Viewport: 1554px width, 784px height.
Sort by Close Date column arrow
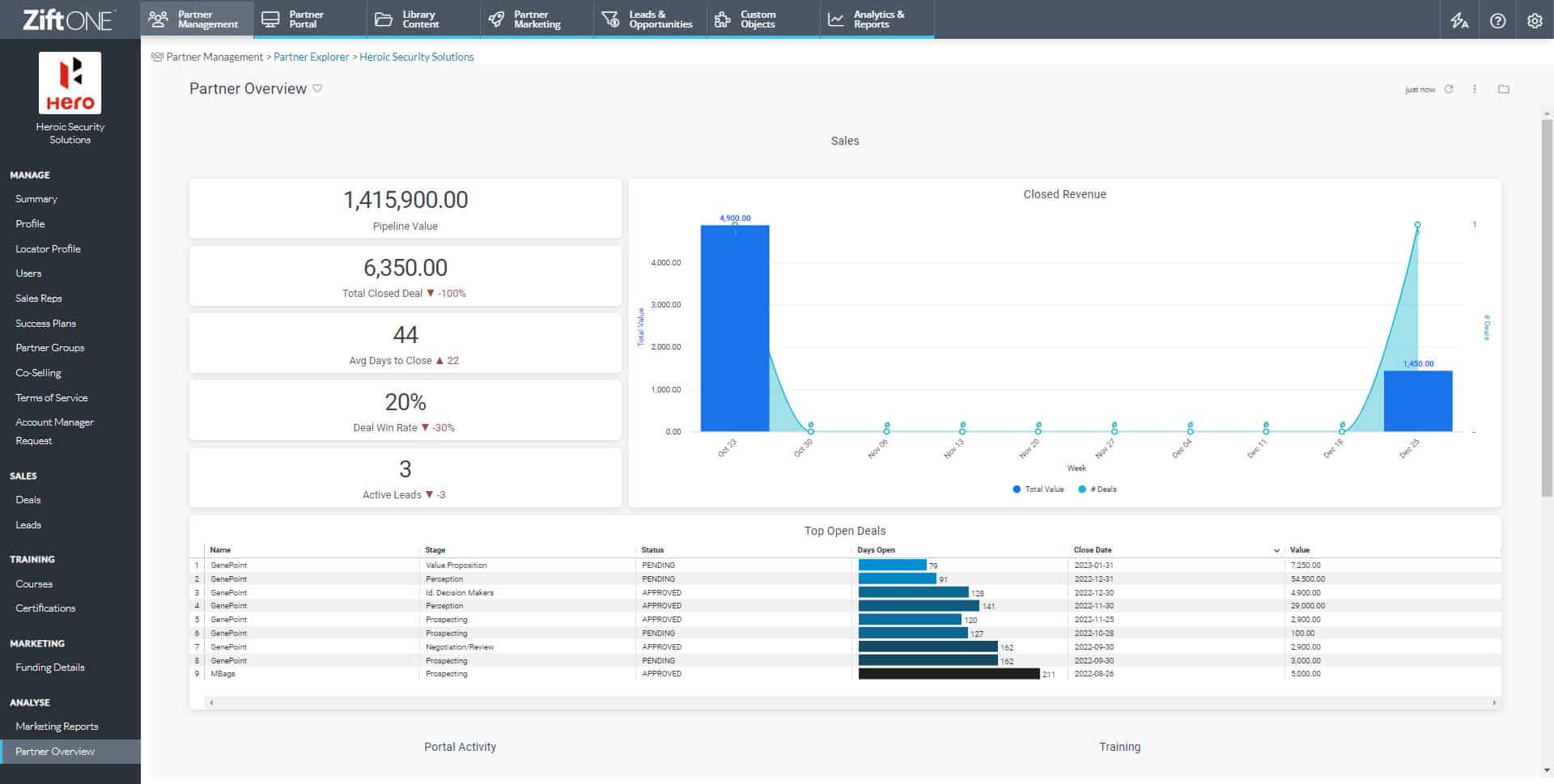point(1276,550)
